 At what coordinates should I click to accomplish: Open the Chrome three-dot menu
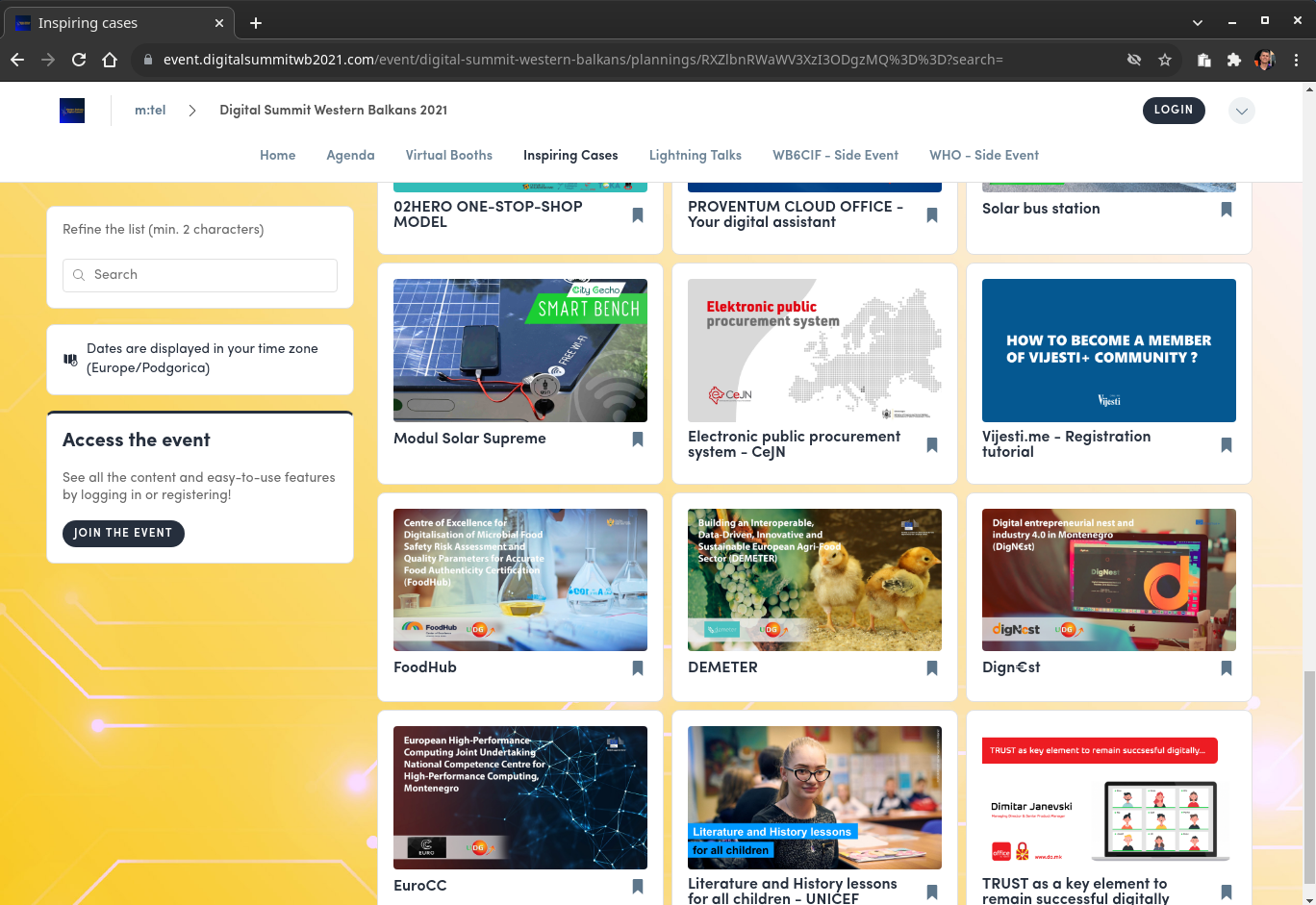(1296, 60)
